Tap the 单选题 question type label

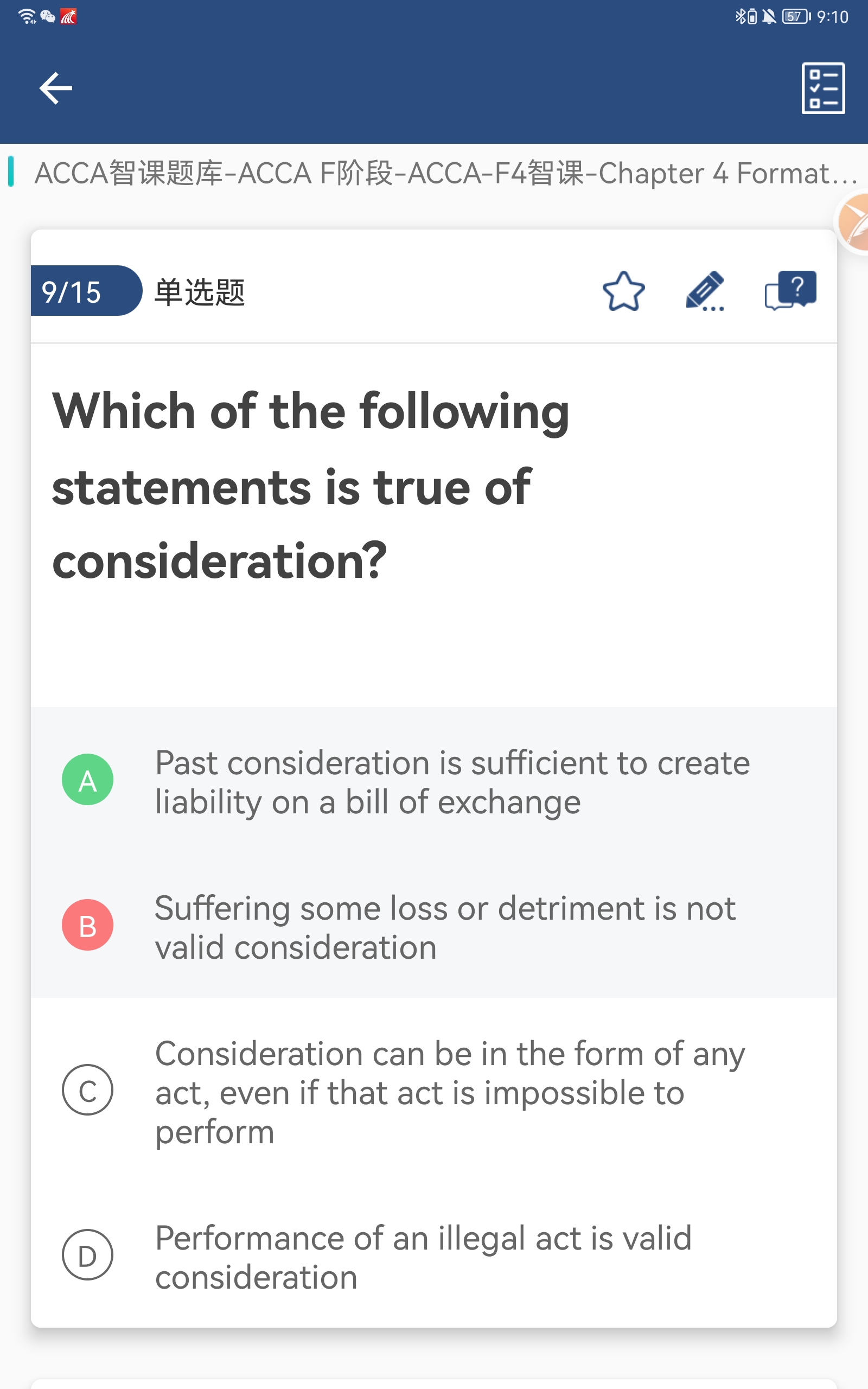[x=200, y=291]
